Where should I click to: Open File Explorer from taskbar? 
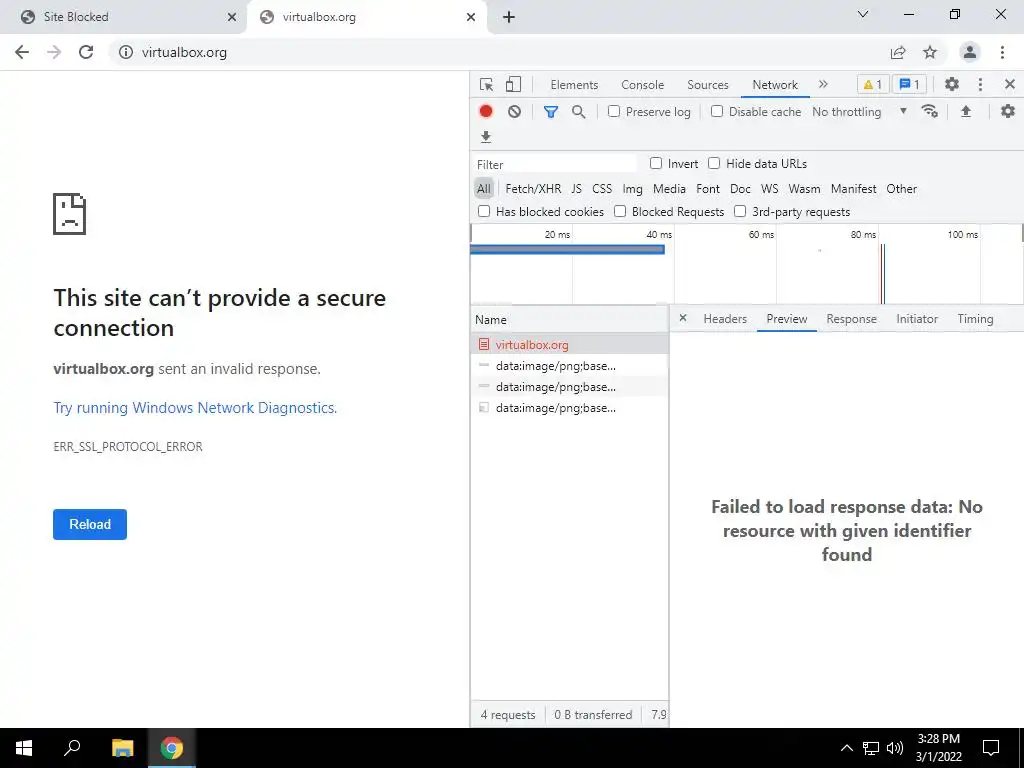click(x=122, y=748)
